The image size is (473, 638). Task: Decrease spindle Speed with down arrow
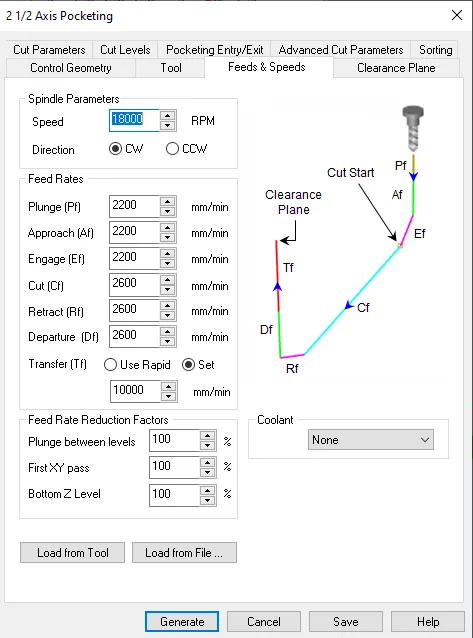click(168, 126)
